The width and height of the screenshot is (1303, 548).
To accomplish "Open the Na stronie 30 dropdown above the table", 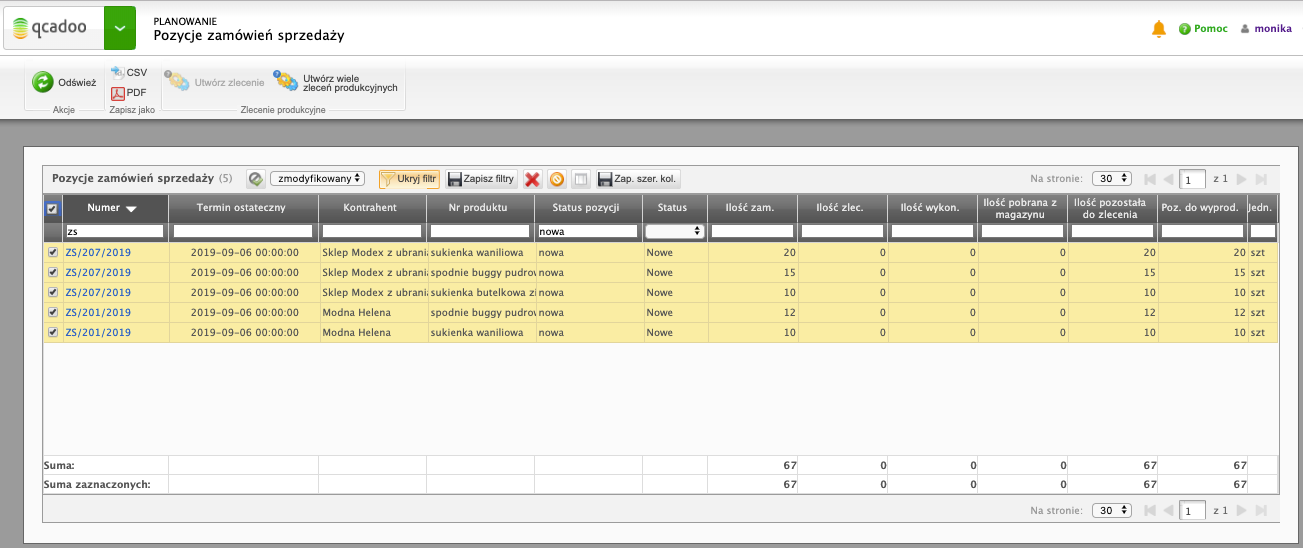I will click(x=1112, y=178).
